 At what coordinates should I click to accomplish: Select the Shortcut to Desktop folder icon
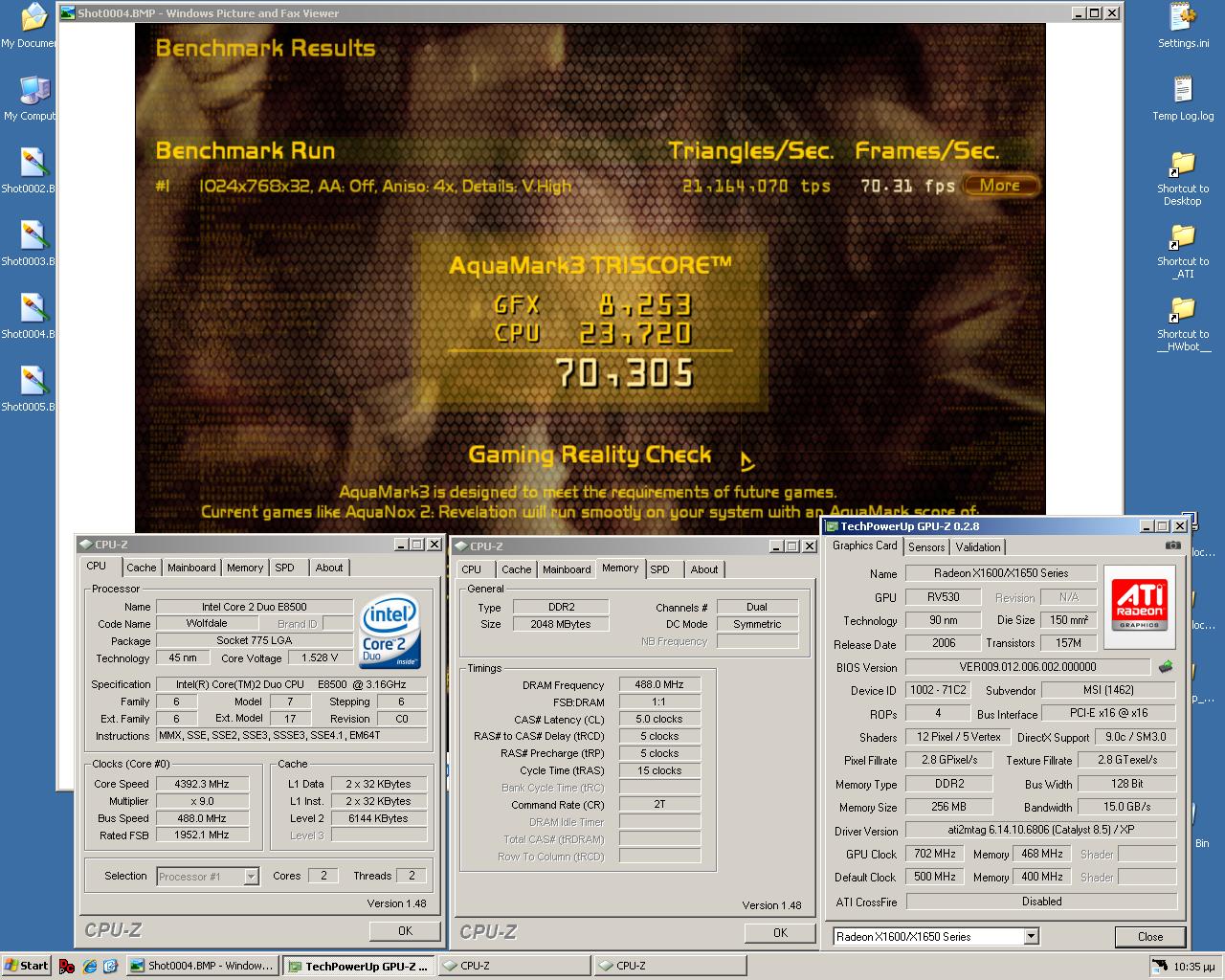(x=1183, y=178)
